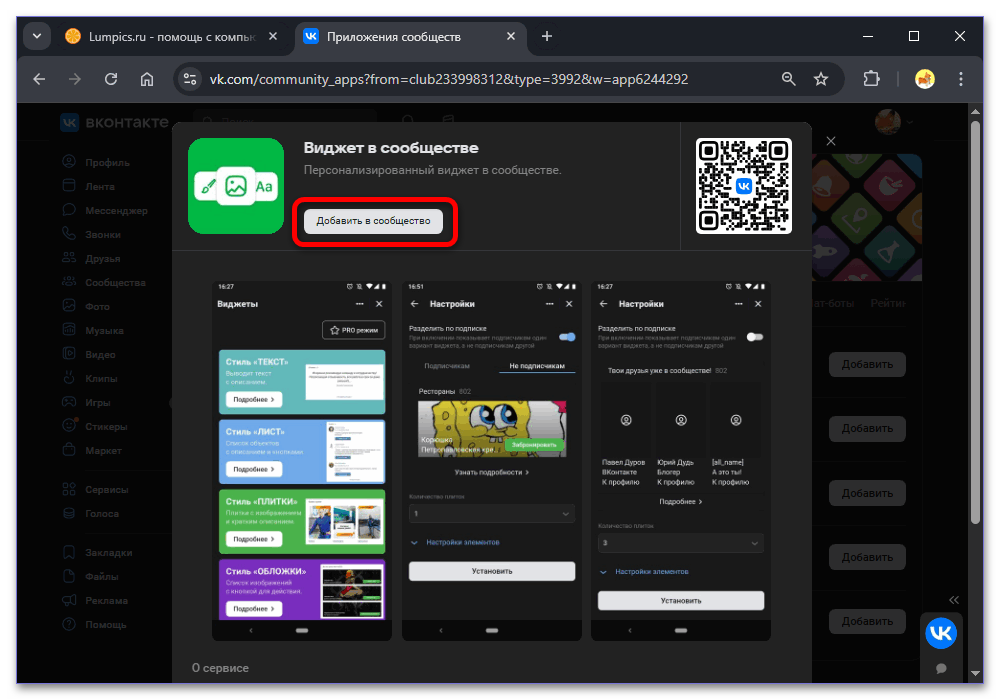Go to Звонки in the sidebar

(91, 234)
